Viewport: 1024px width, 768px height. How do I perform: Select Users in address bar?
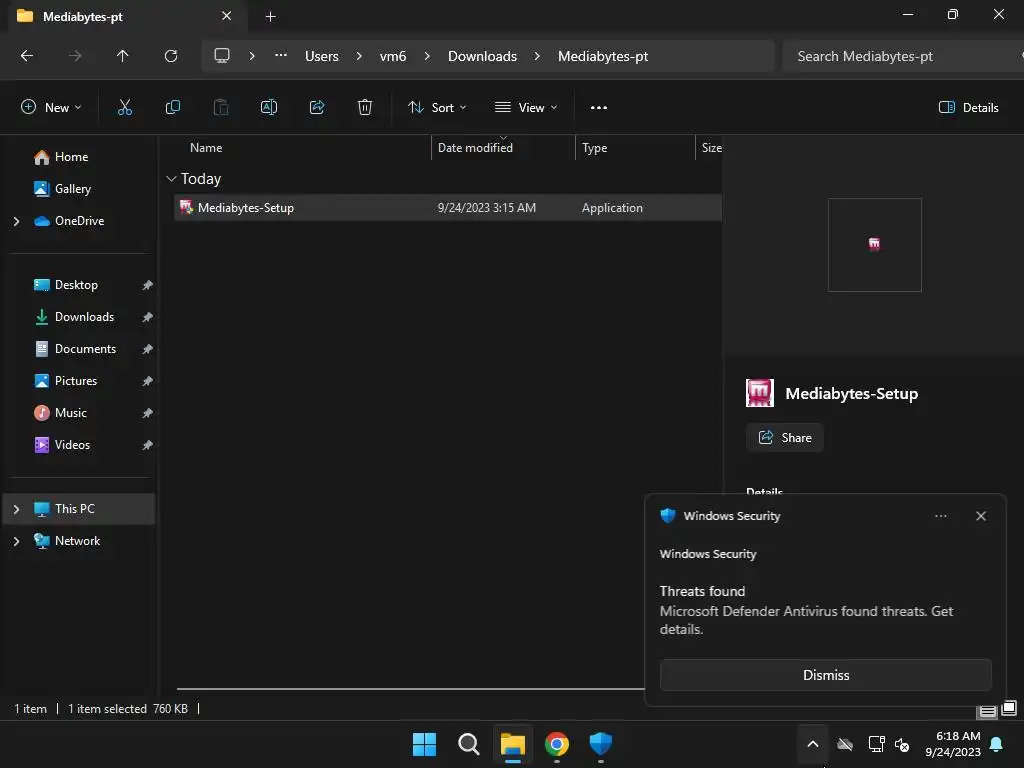(322, 56)
